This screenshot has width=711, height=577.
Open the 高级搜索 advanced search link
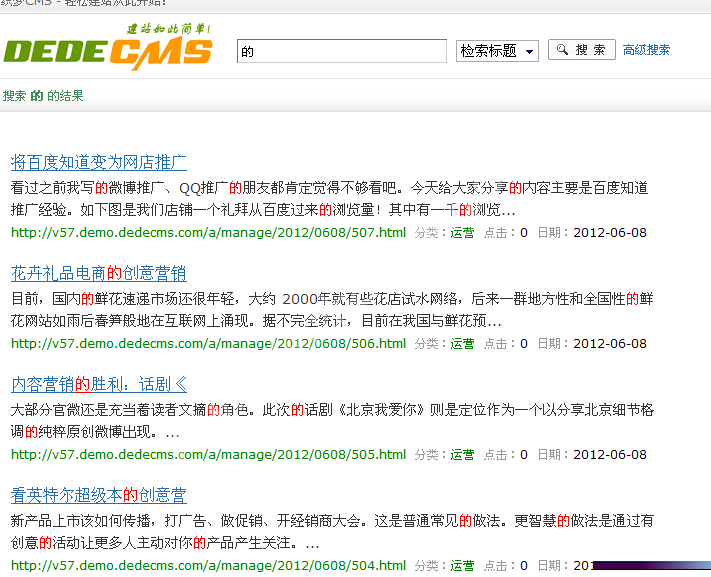646,50
